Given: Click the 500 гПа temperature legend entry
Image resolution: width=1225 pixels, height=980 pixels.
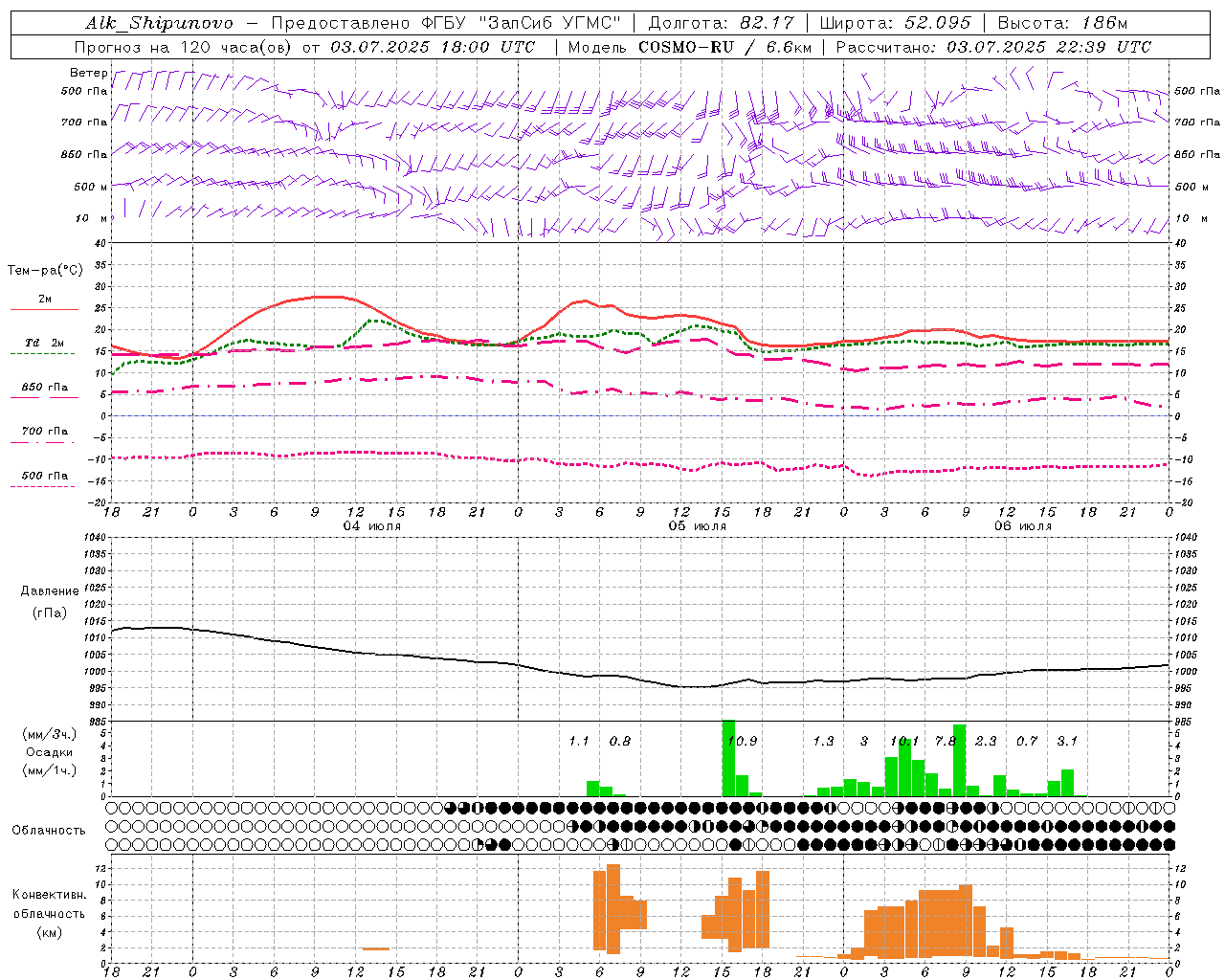Looking at the screenshot, I should pos(44,476).
